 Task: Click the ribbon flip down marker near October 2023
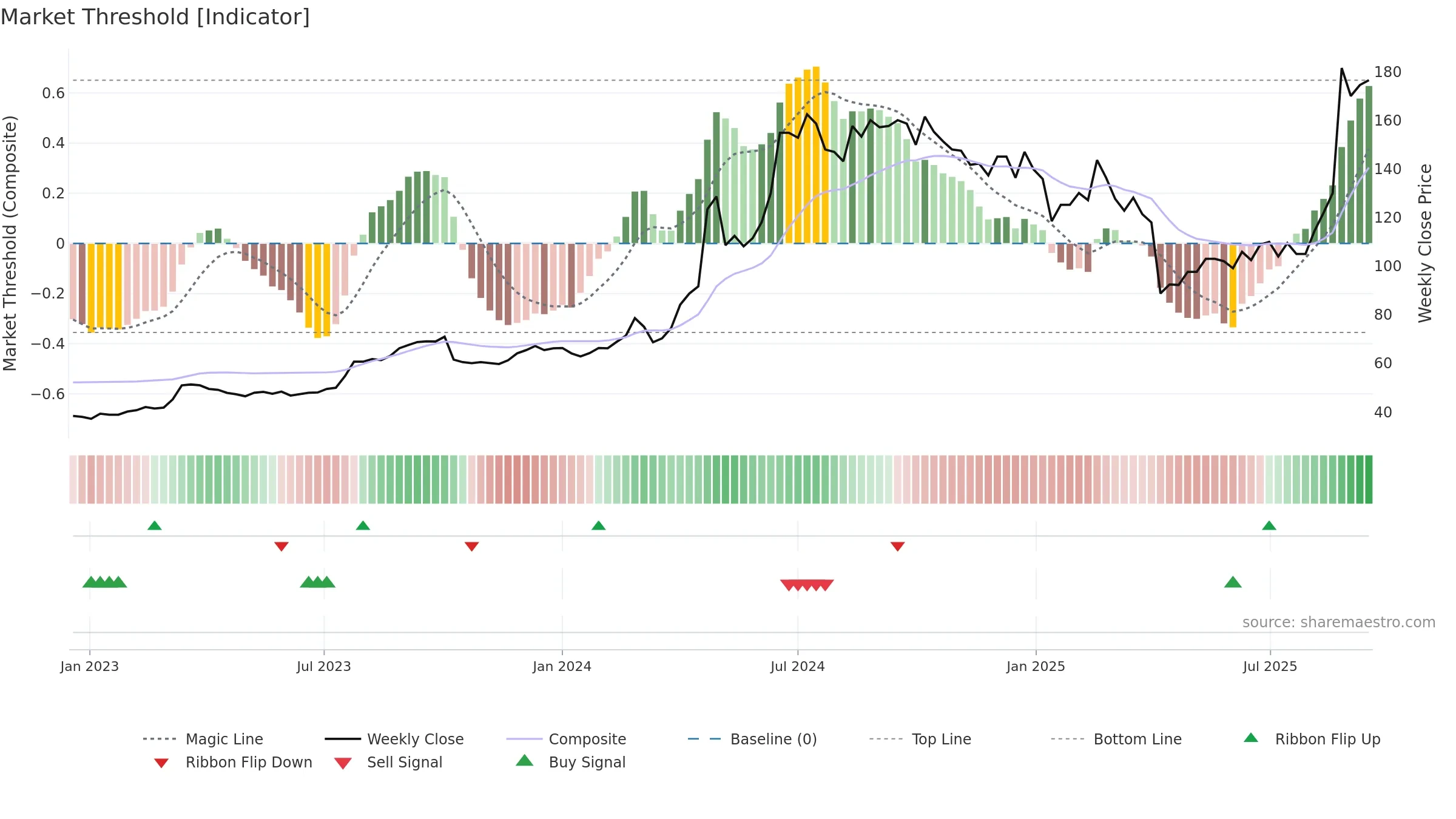(x=472, y=547)
